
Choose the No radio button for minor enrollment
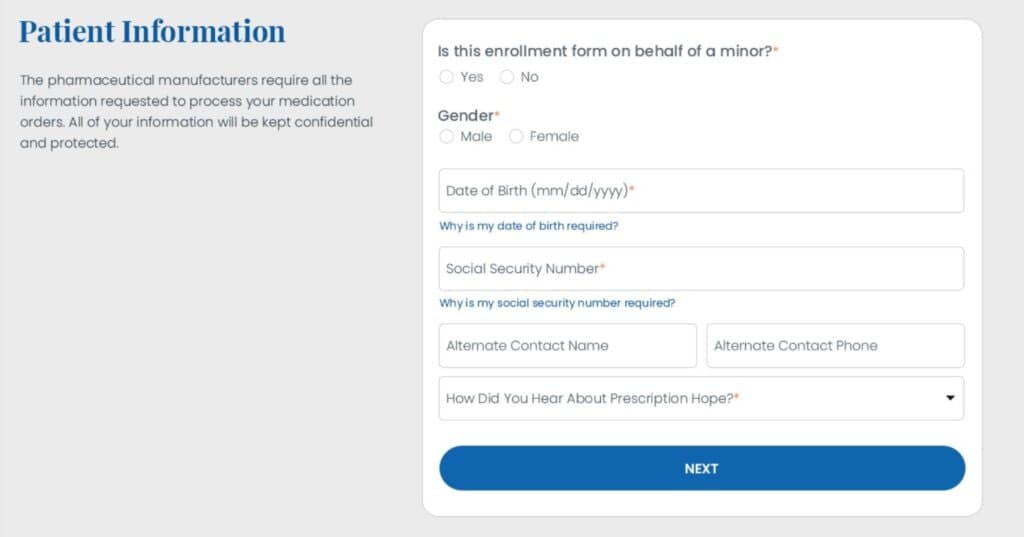507,77
